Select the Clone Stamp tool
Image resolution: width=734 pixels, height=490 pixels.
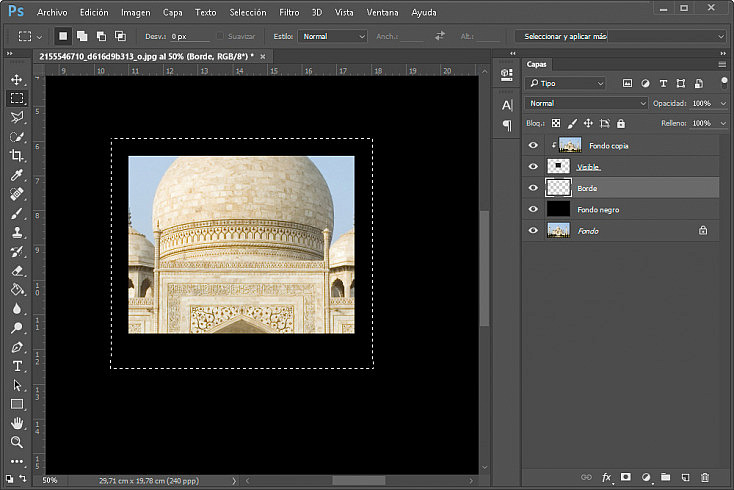17,232
